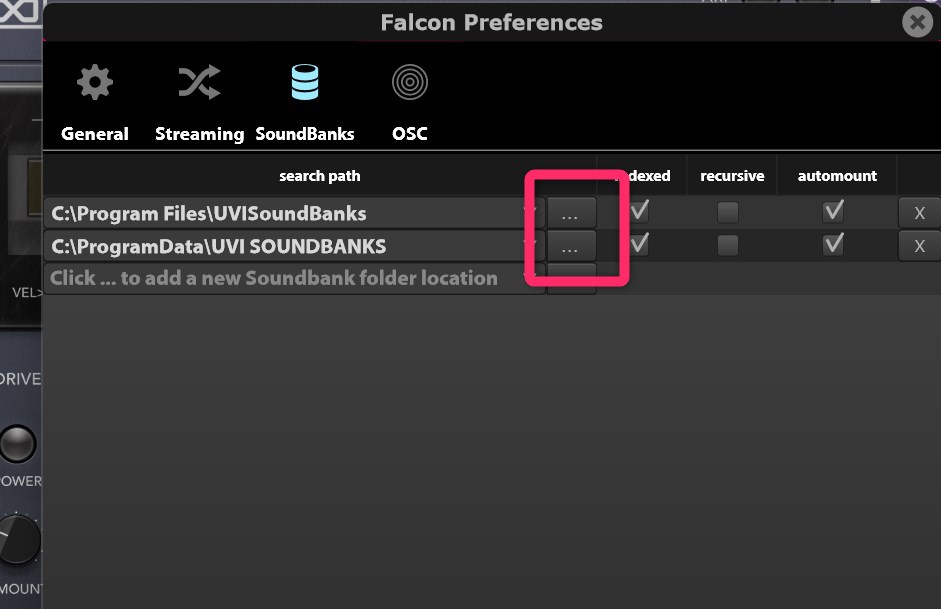Screen dimensions: 941x609
Task: Open the Streaming shuffle icon
Action: click(x=199, y=83)
